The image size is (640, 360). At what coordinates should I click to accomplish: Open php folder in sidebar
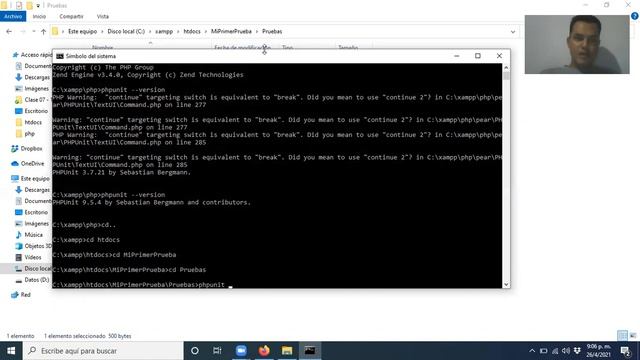coord(25,134)
